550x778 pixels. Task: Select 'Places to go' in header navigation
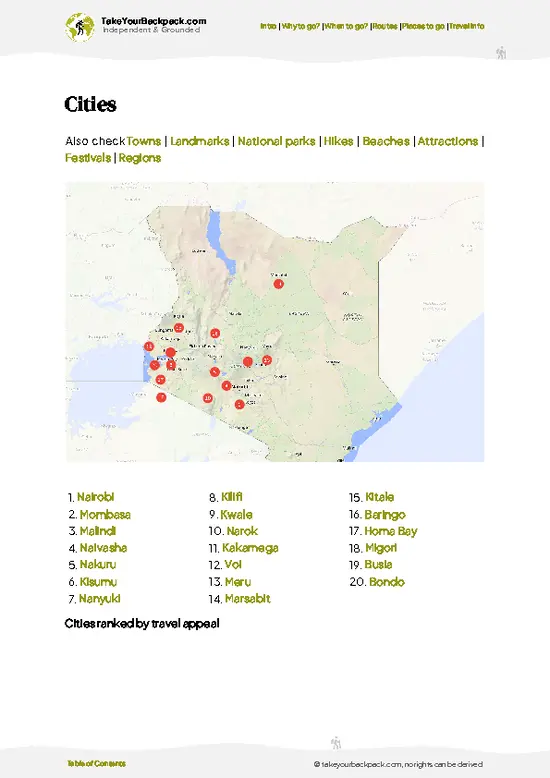423,26
